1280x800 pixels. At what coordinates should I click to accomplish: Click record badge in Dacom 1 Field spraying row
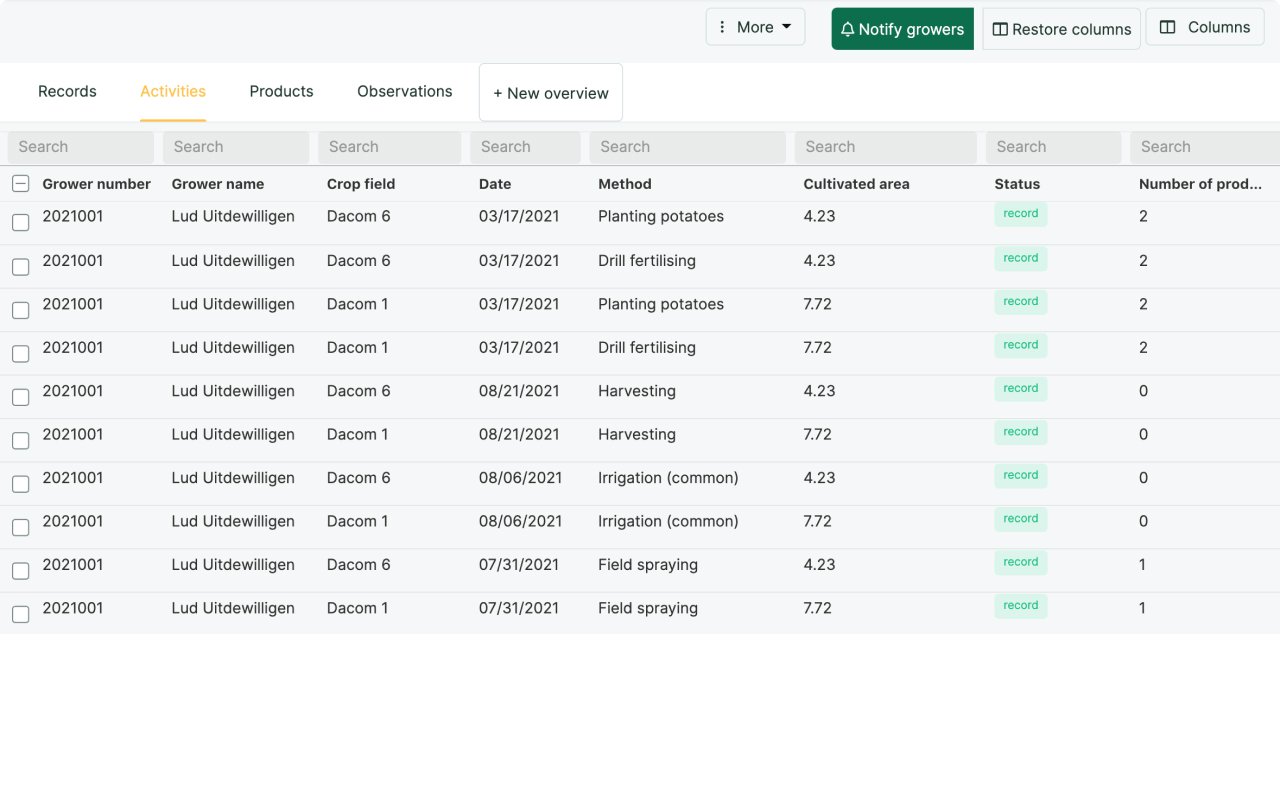pos(1021,606)
